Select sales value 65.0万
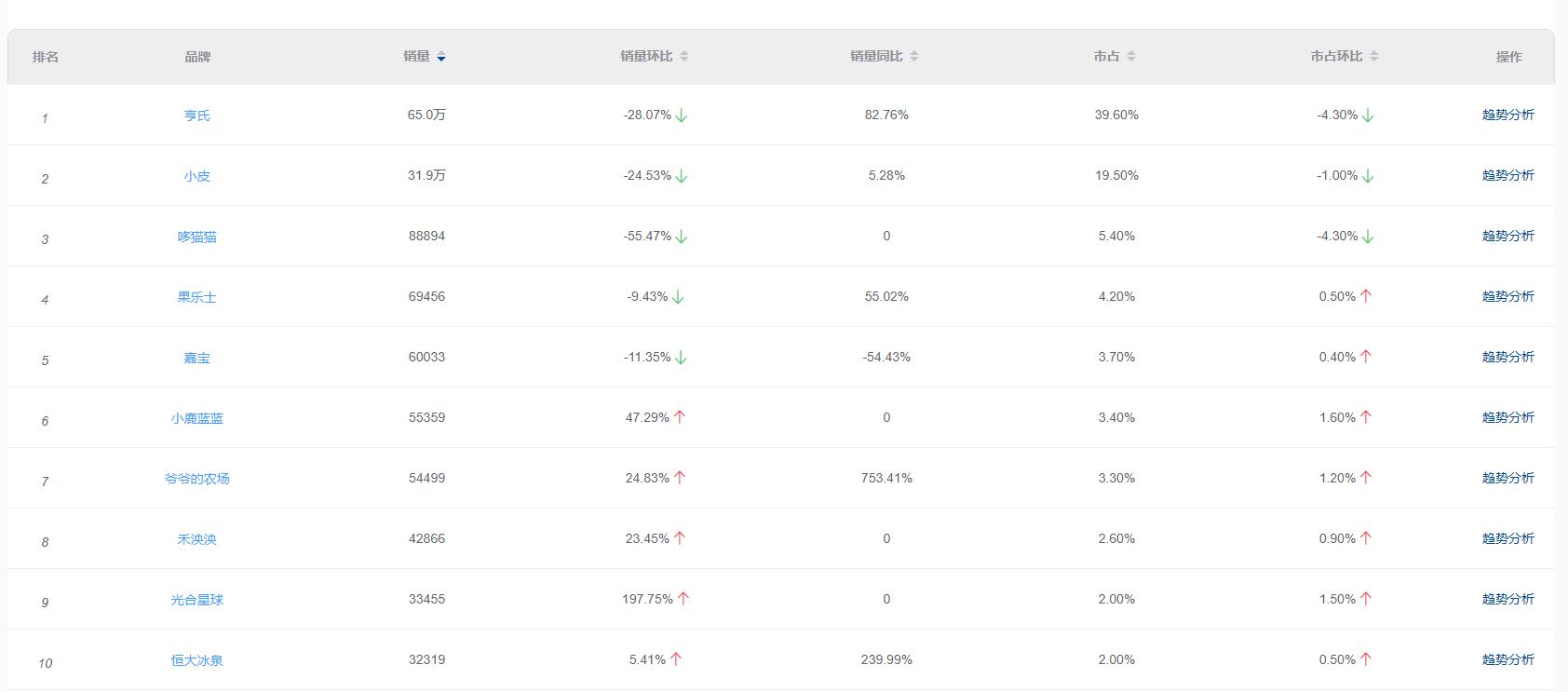Viewport: 1568px width, 692px height. coord(426,115)
